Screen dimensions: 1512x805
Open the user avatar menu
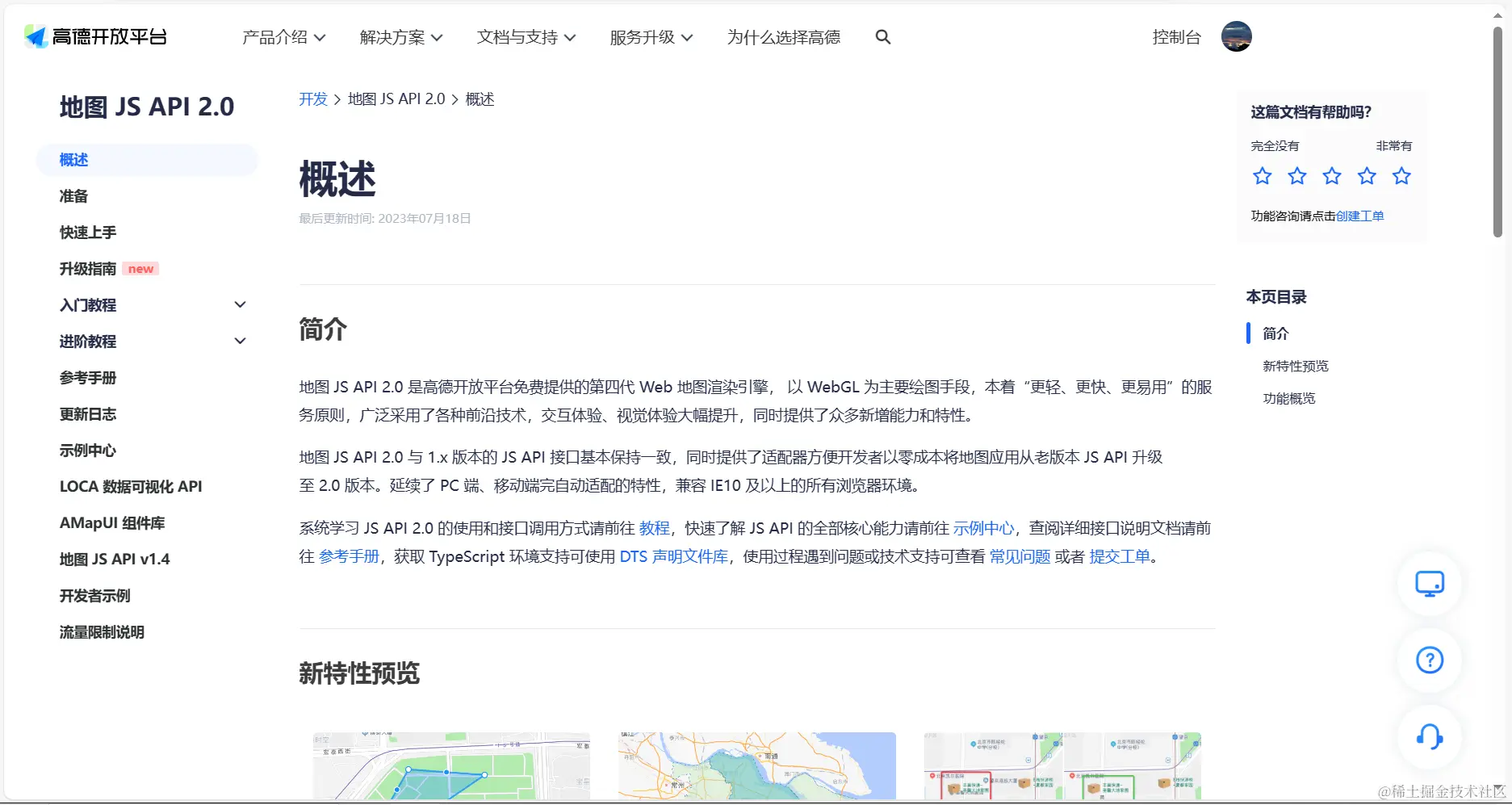tap(1236, 36)
